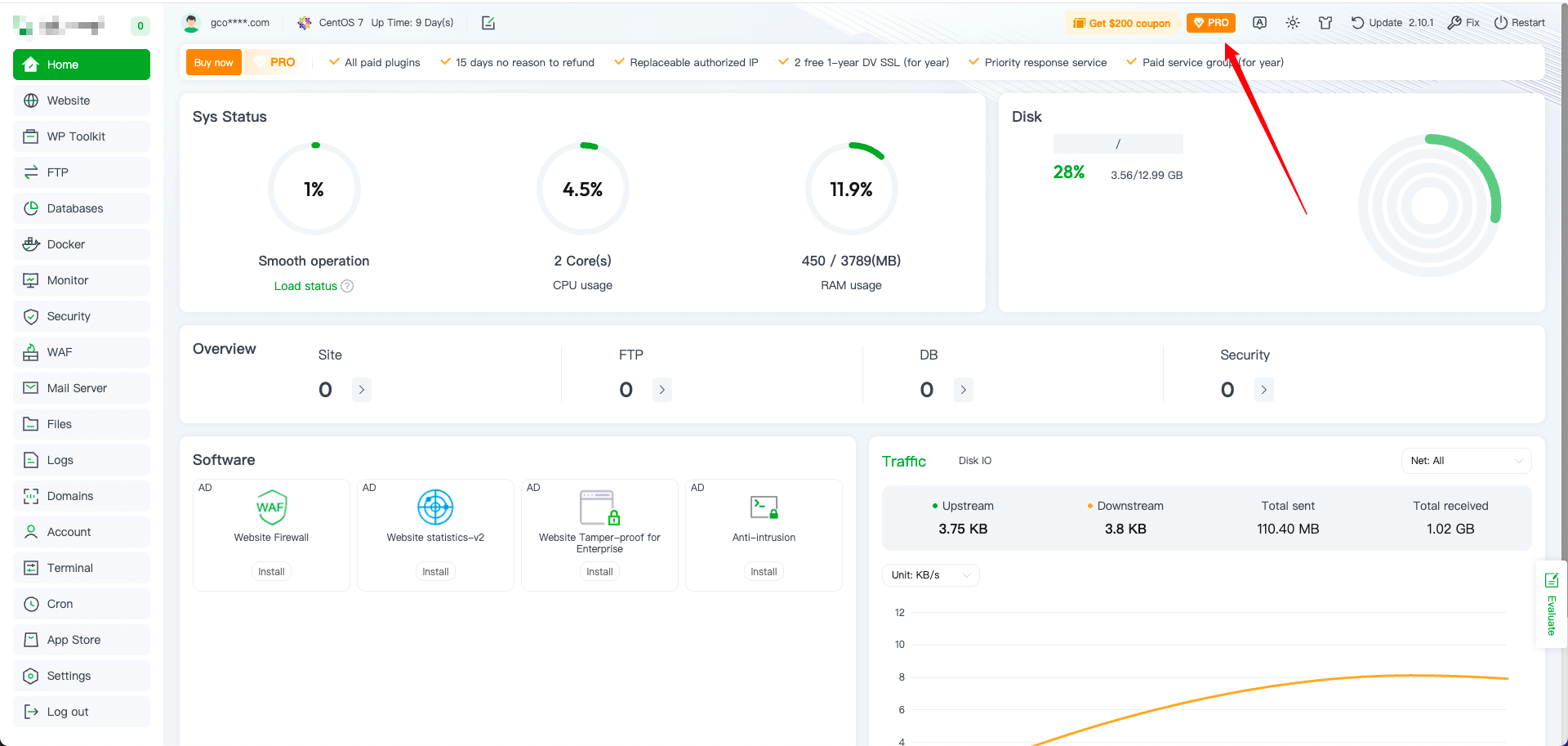Go to App Store in sidebar
The height and width of the screenshot is (746, 1568).
click(73, 640)
